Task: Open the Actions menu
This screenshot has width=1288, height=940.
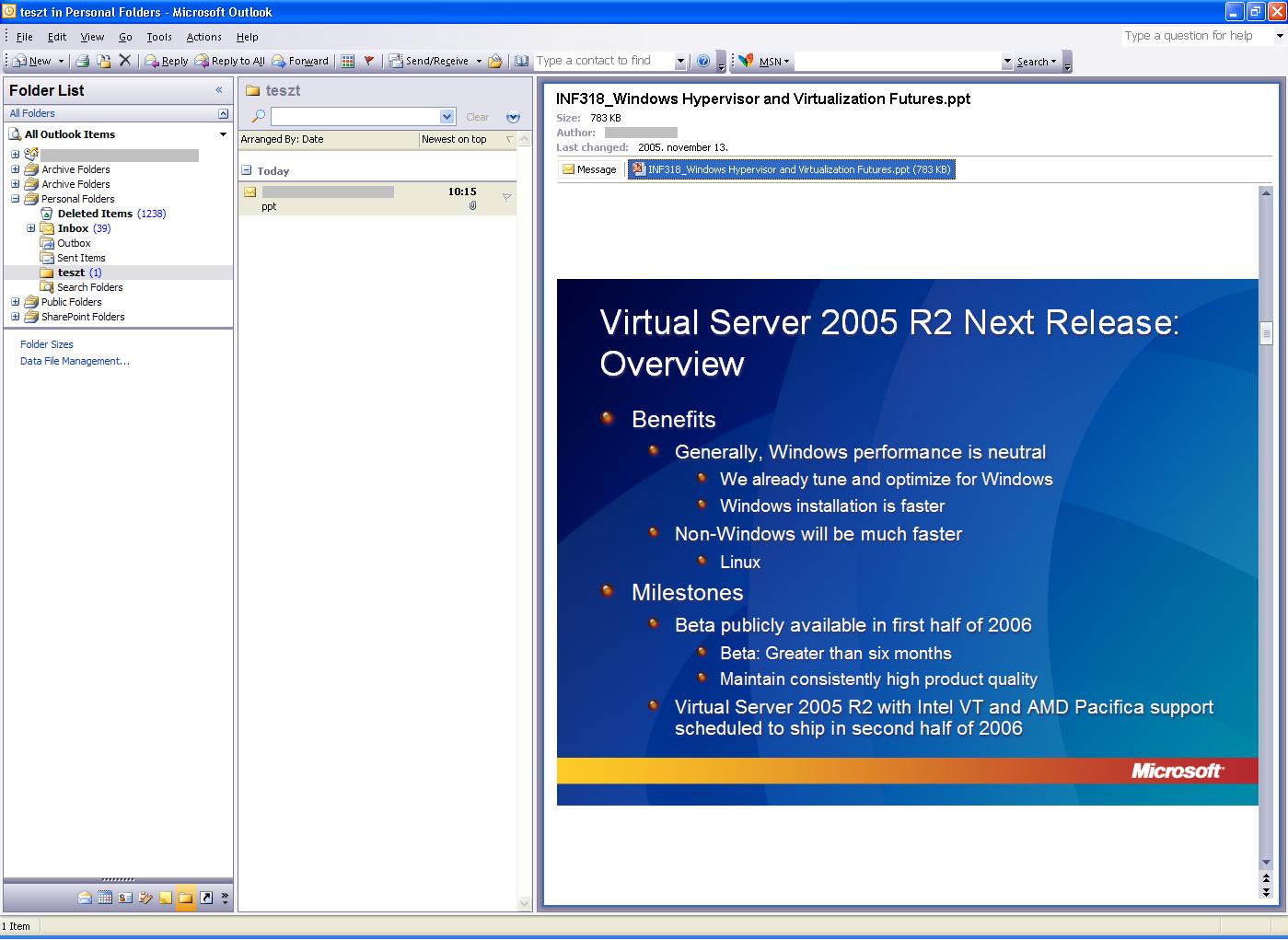Action: [203, 37]
